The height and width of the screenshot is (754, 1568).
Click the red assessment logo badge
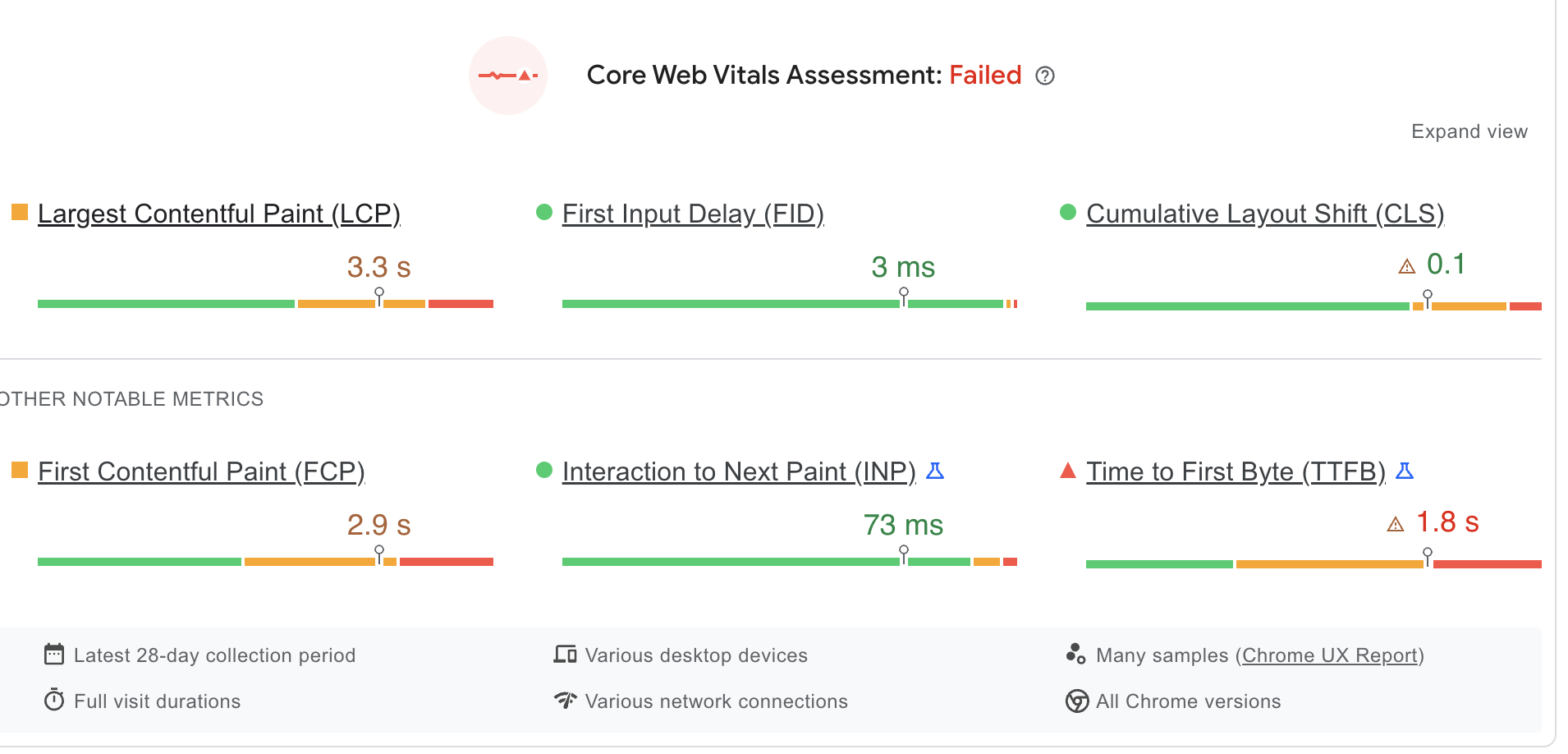tap(507, 76)
